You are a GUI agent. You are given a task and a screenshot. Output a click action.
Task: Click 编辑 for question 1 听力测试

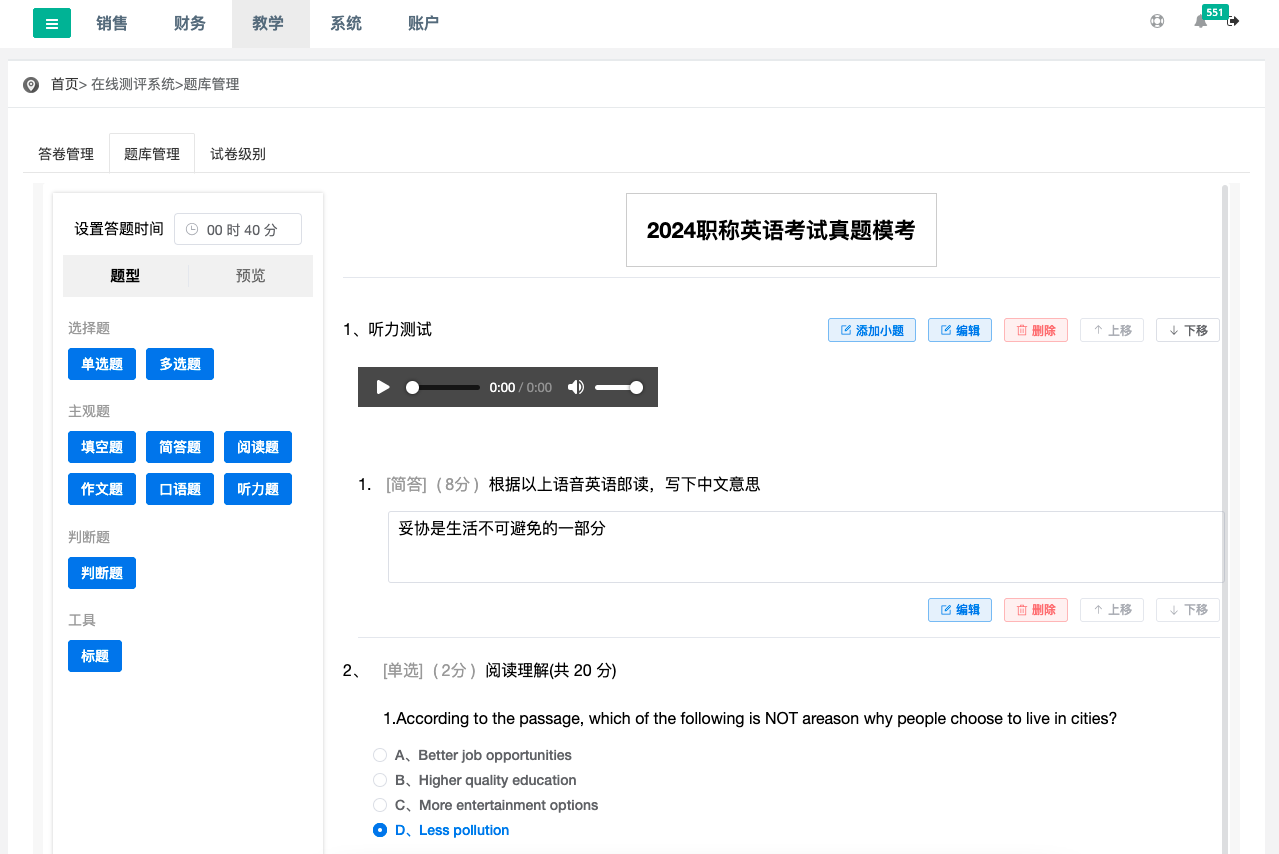click(x=960, y=330)
